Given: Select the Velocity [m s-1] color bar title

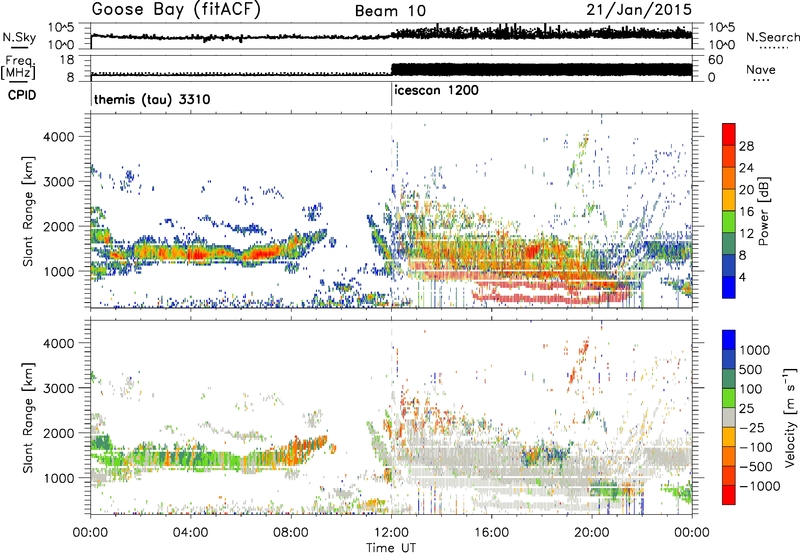Looking at the screenshot, I should (790, 417).
